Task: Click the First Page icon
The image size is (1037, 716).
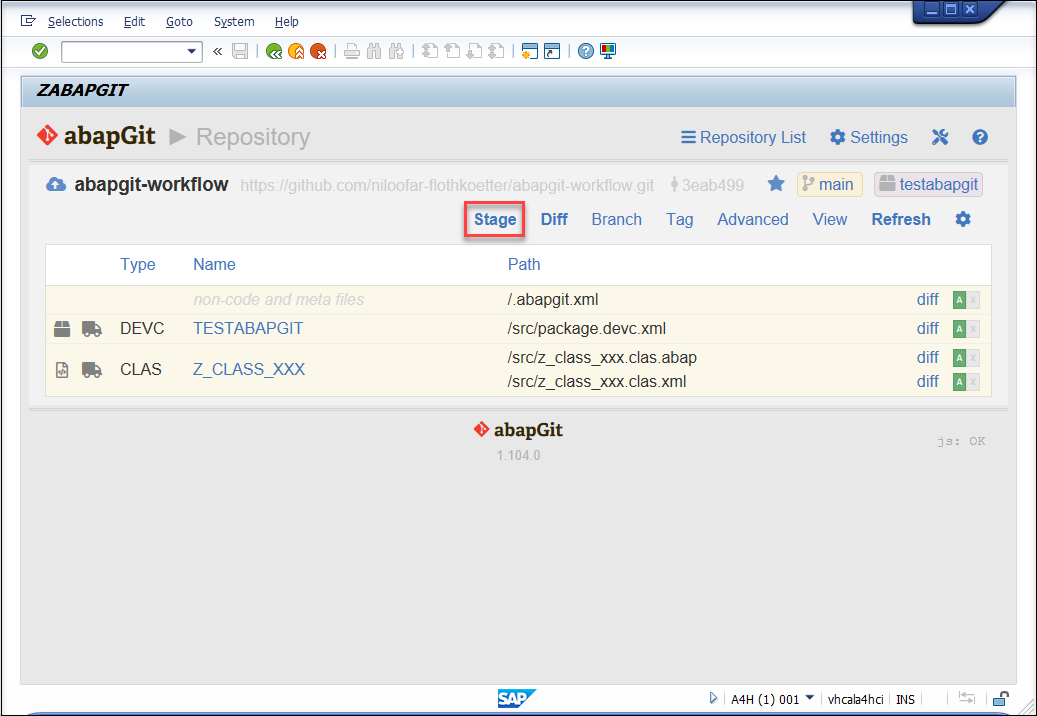Action: (x=430, y=51)
